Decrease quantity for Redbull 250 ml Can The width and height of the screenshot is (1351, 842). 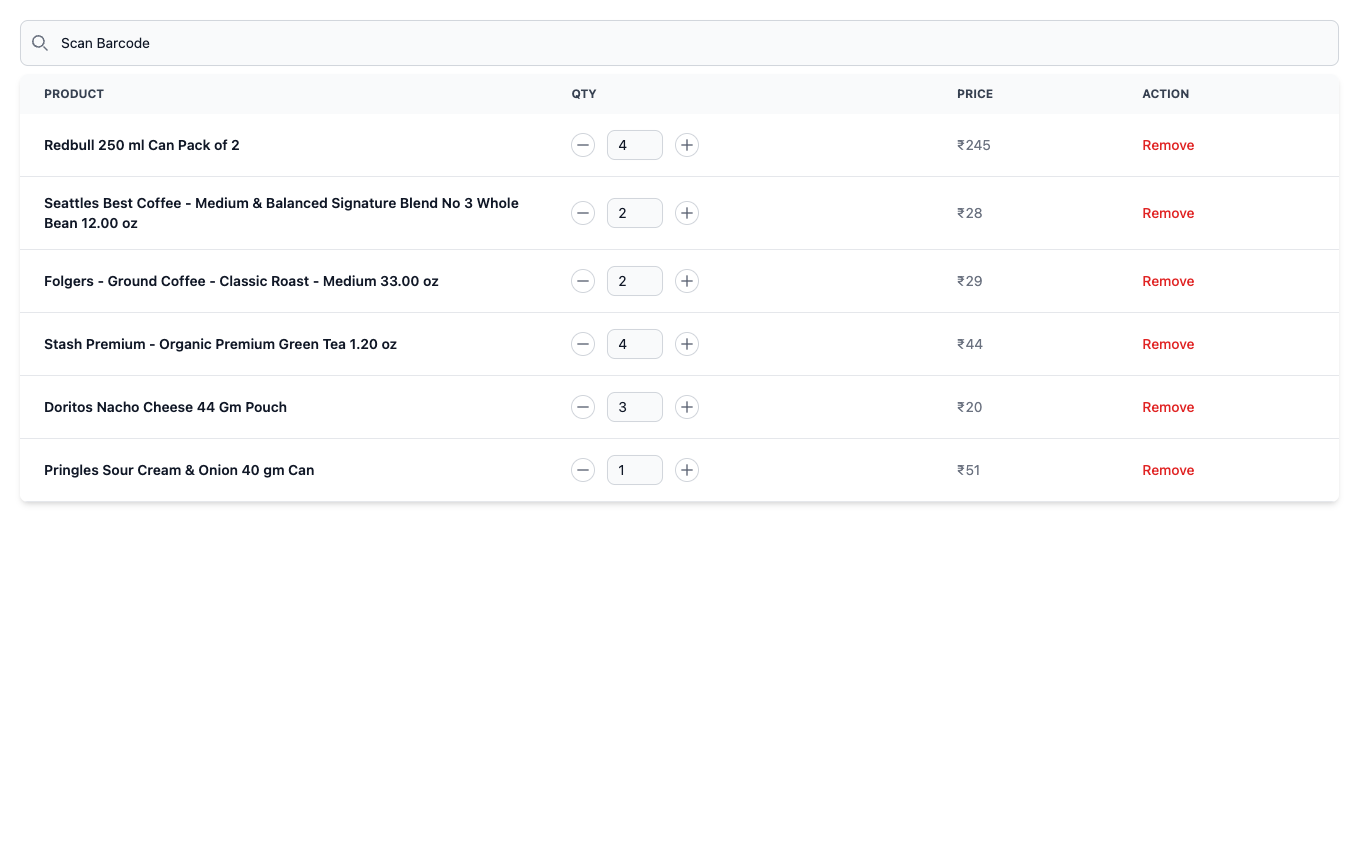pyautogui.click(x=583, y=145)
